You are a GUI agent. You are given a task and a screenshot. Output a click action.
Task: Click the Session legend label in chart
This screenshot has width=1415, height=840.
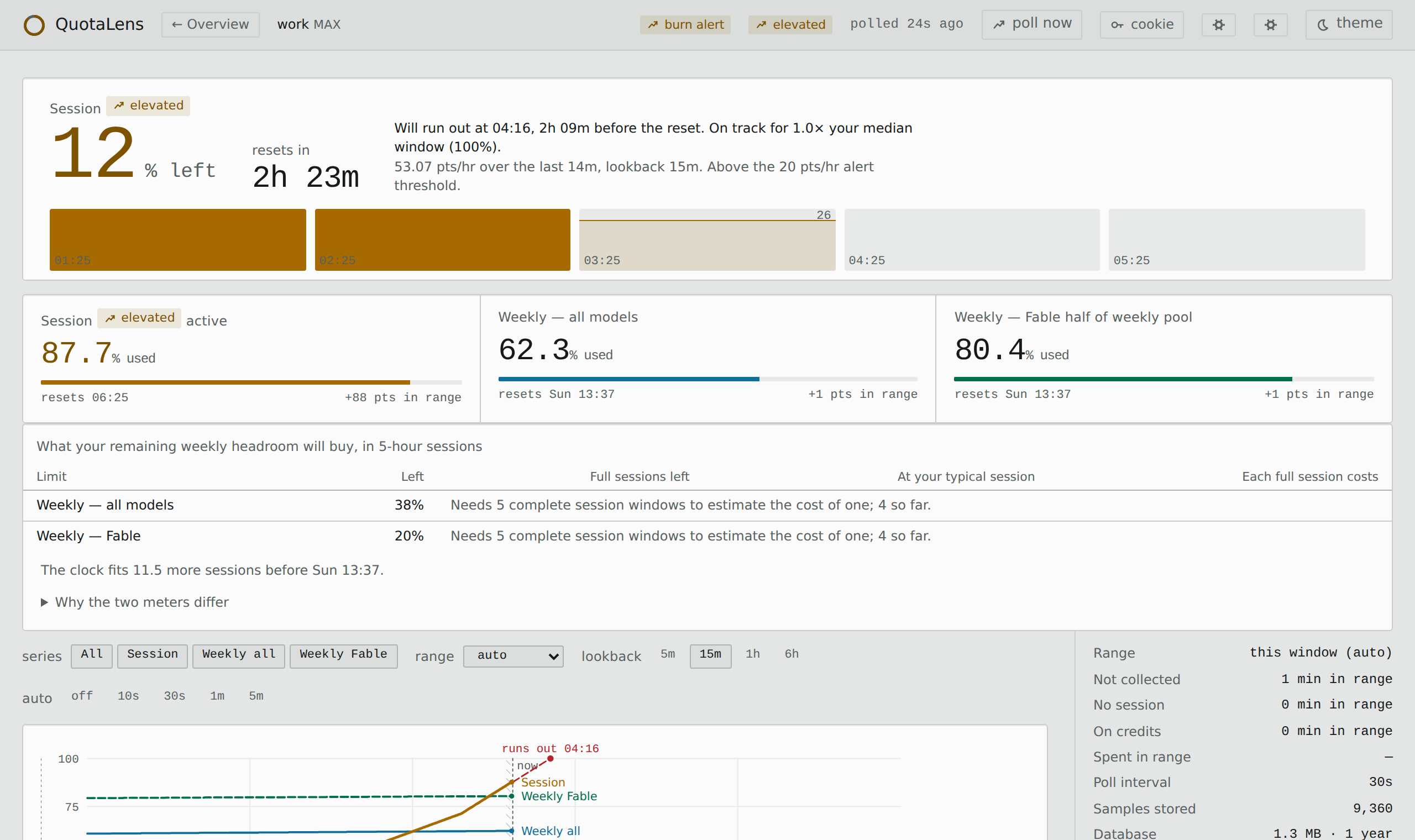pos(543,783)
